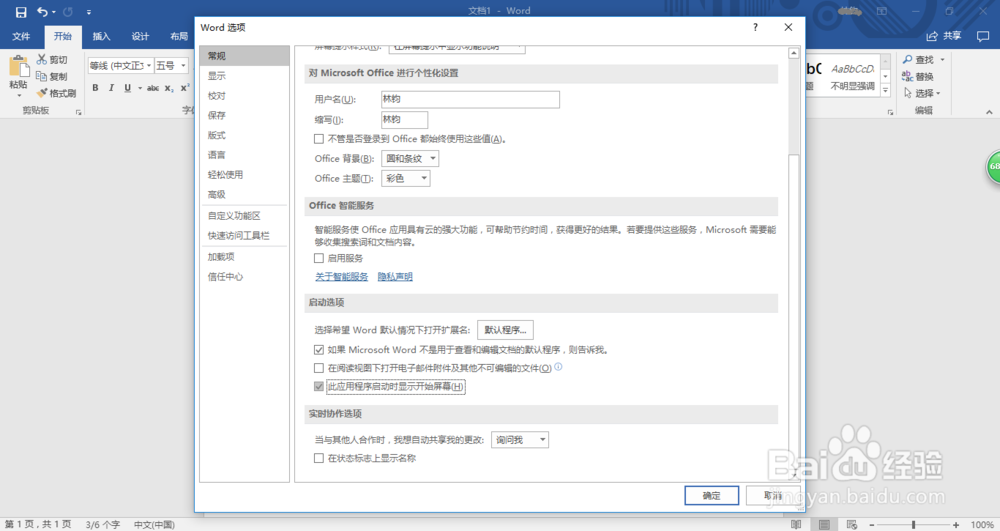Click the zoom out minus button

point(872,525)
